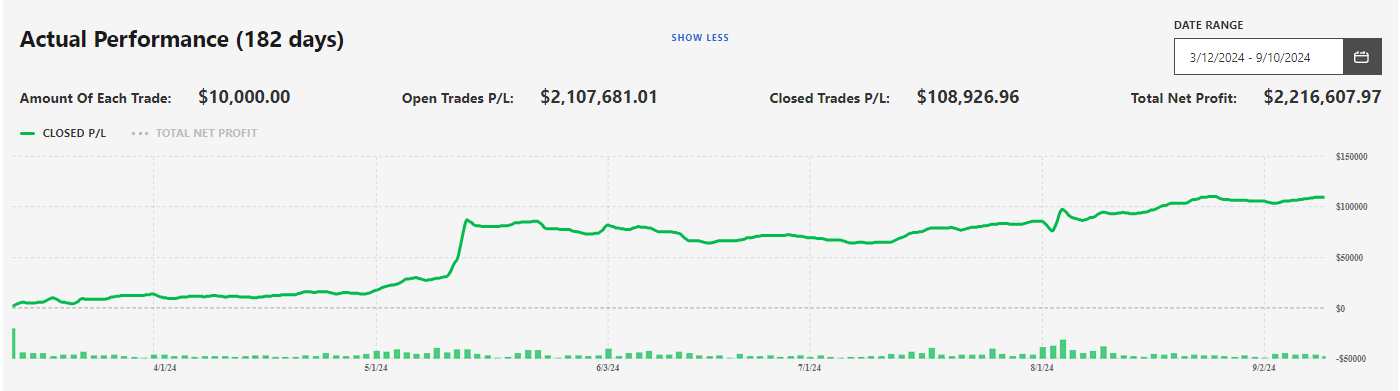The width and height of the screenshot is (1400, 391).
Task: Click the 8/1/24 x-axis date label
Action: (1042, 368)
